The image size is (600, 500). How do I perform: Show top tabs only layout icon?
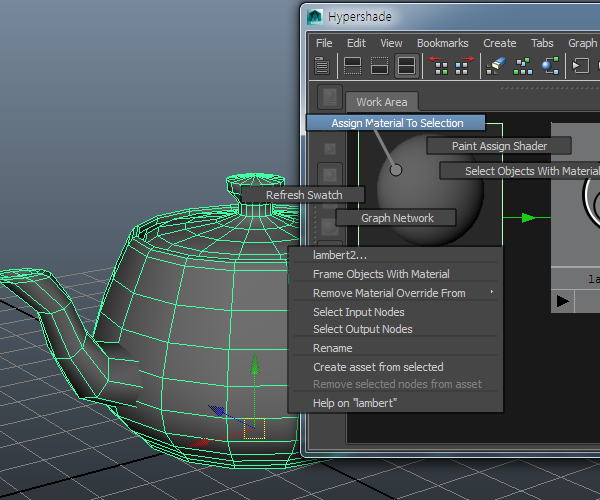tap(352, 66)
